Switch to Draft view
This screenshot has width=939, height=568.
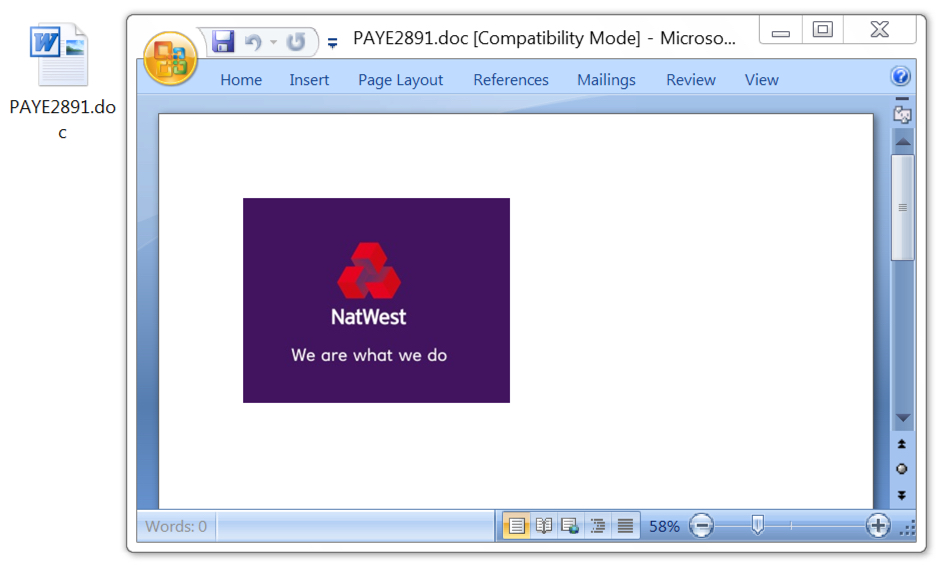(x=625, y=526)
